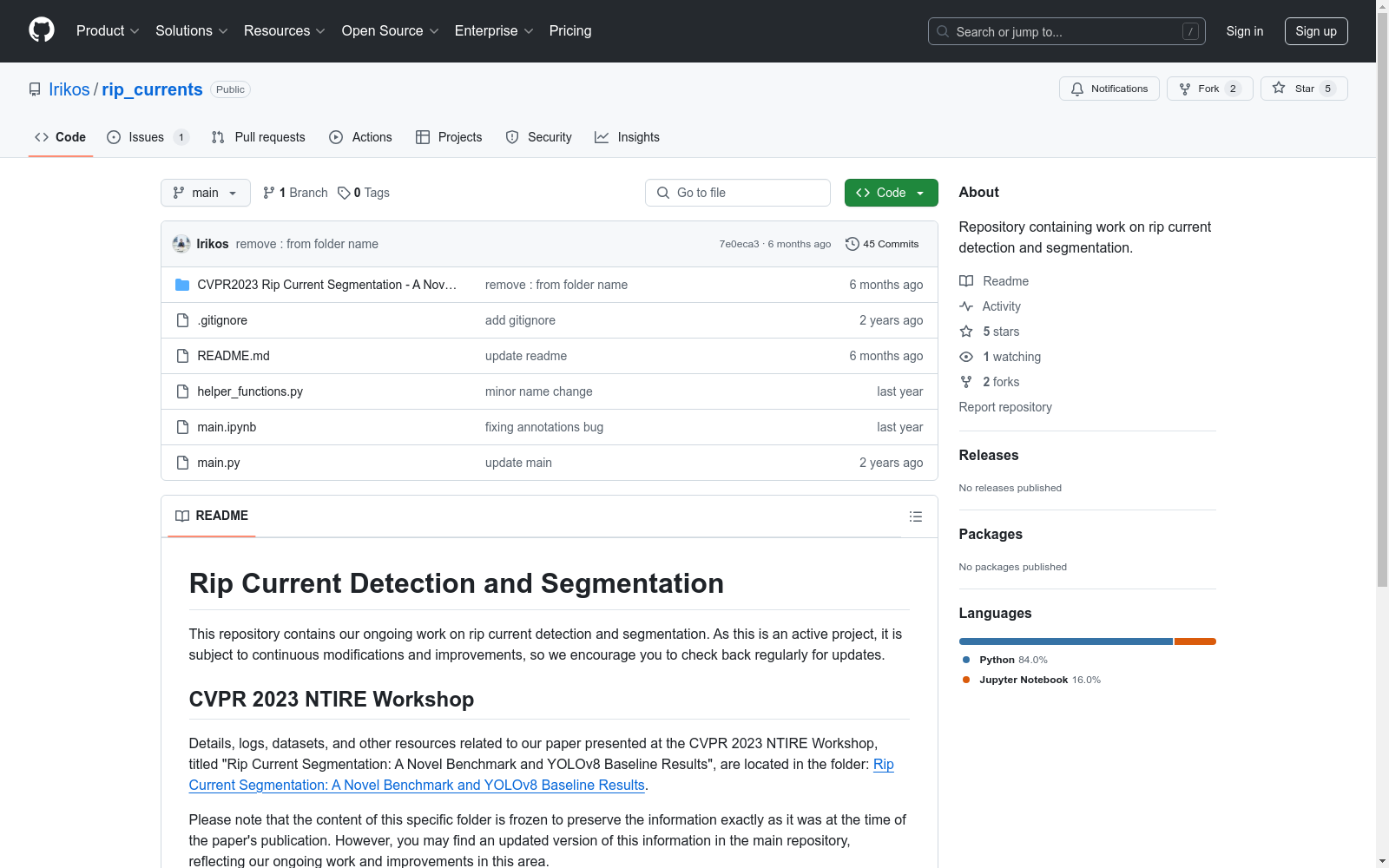The height and width of the screenshot is (868, 1389).
Task: Click the file icon beside main.ipynb
Action: point(182,427)
